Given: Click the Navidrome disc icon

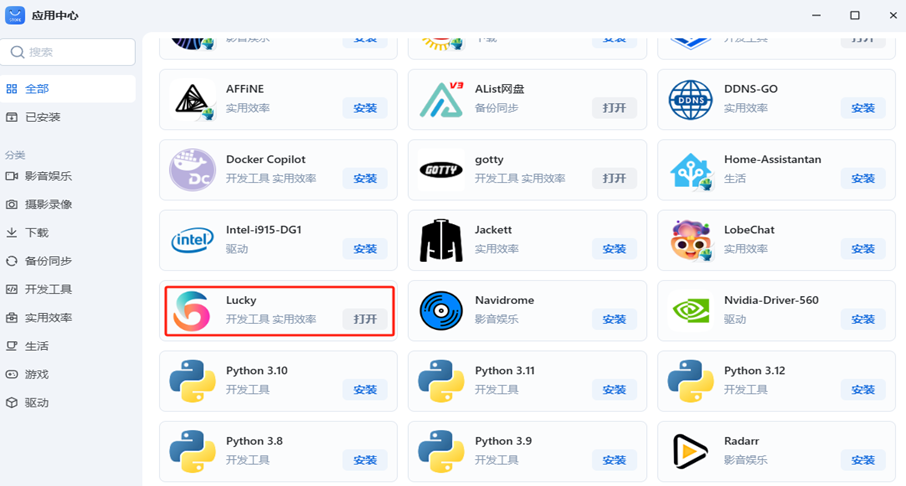Looking at the screenshot, I should 441,311.
